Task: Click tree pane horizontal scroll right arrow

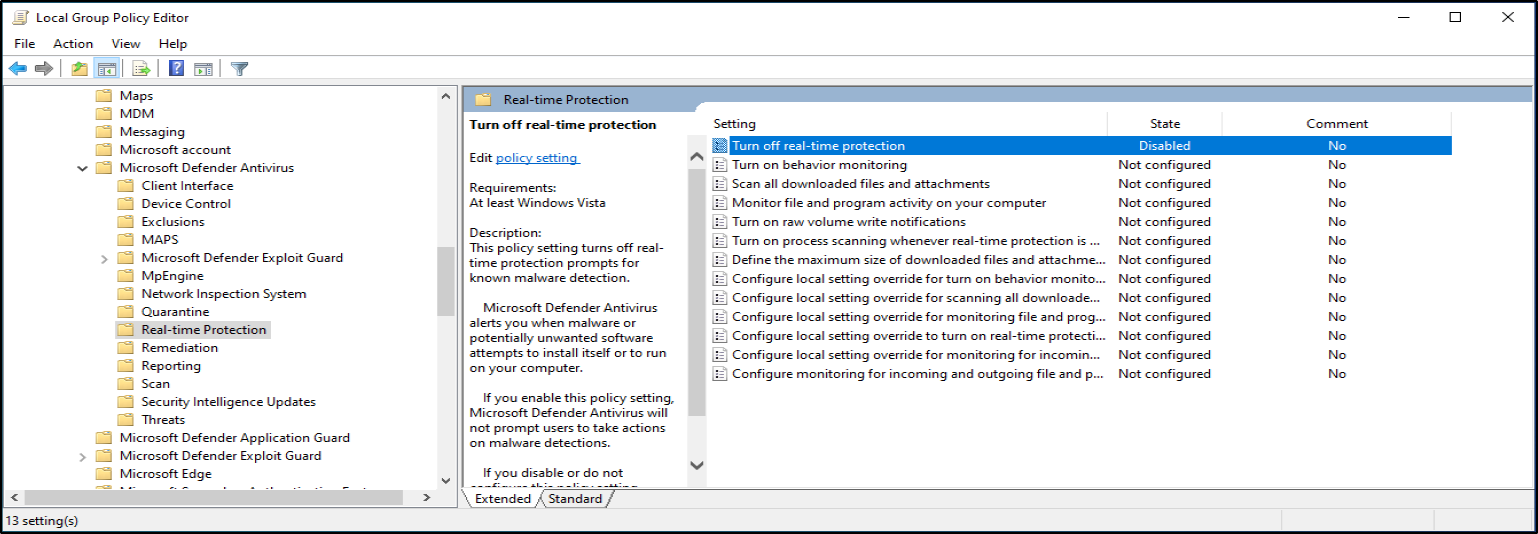Action: [427, 497]
